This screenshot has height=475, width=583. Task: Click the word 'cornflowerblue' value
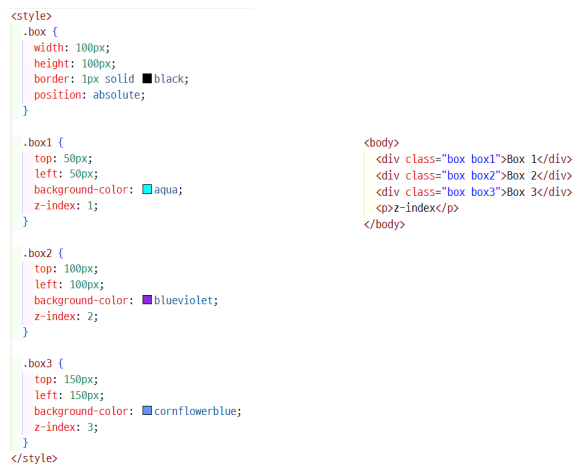pos(196,411)
